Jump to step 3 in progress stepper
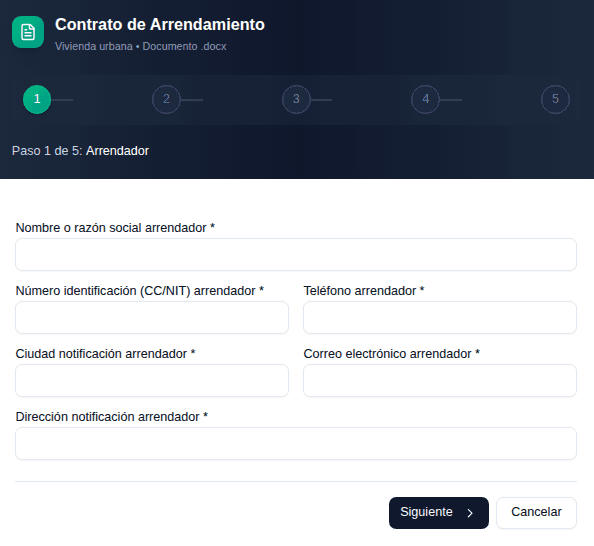This screenshot has width=594, height=546. (x=296, y=100)
